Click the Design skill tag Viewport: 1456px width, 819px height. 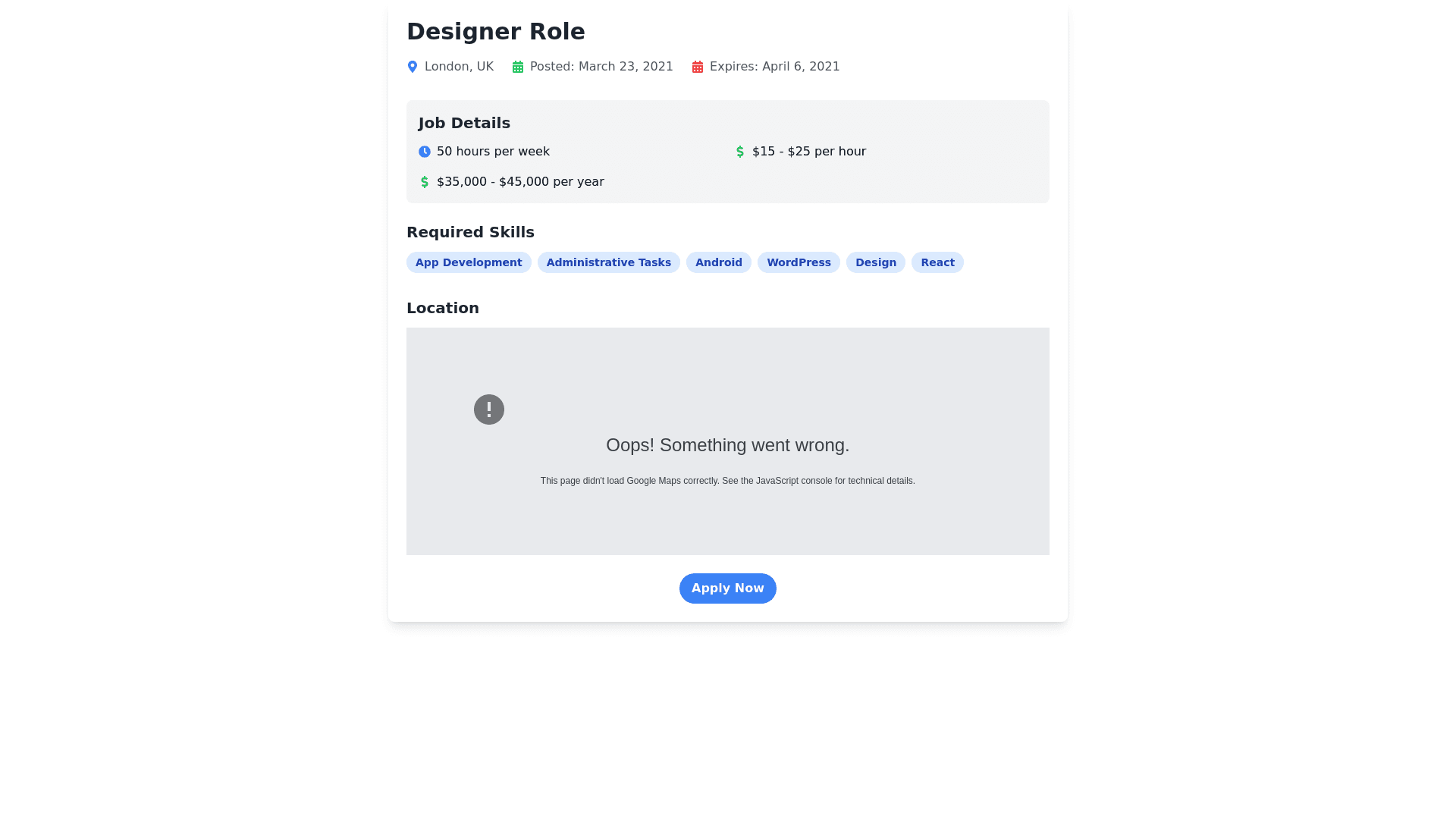pos(875,262)
